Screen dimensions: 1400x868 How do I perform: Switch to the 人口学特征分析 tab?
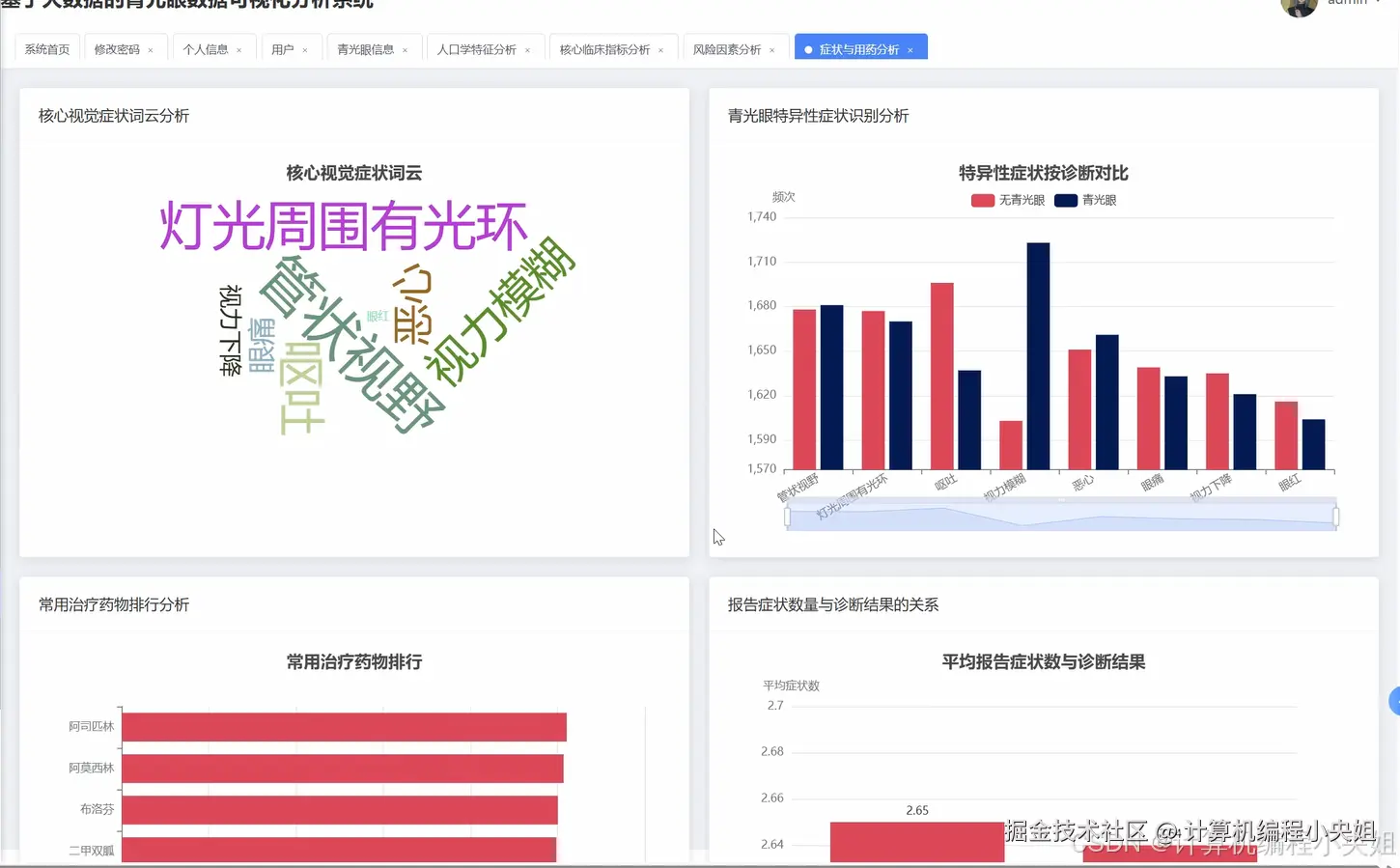tap(477, 47)
